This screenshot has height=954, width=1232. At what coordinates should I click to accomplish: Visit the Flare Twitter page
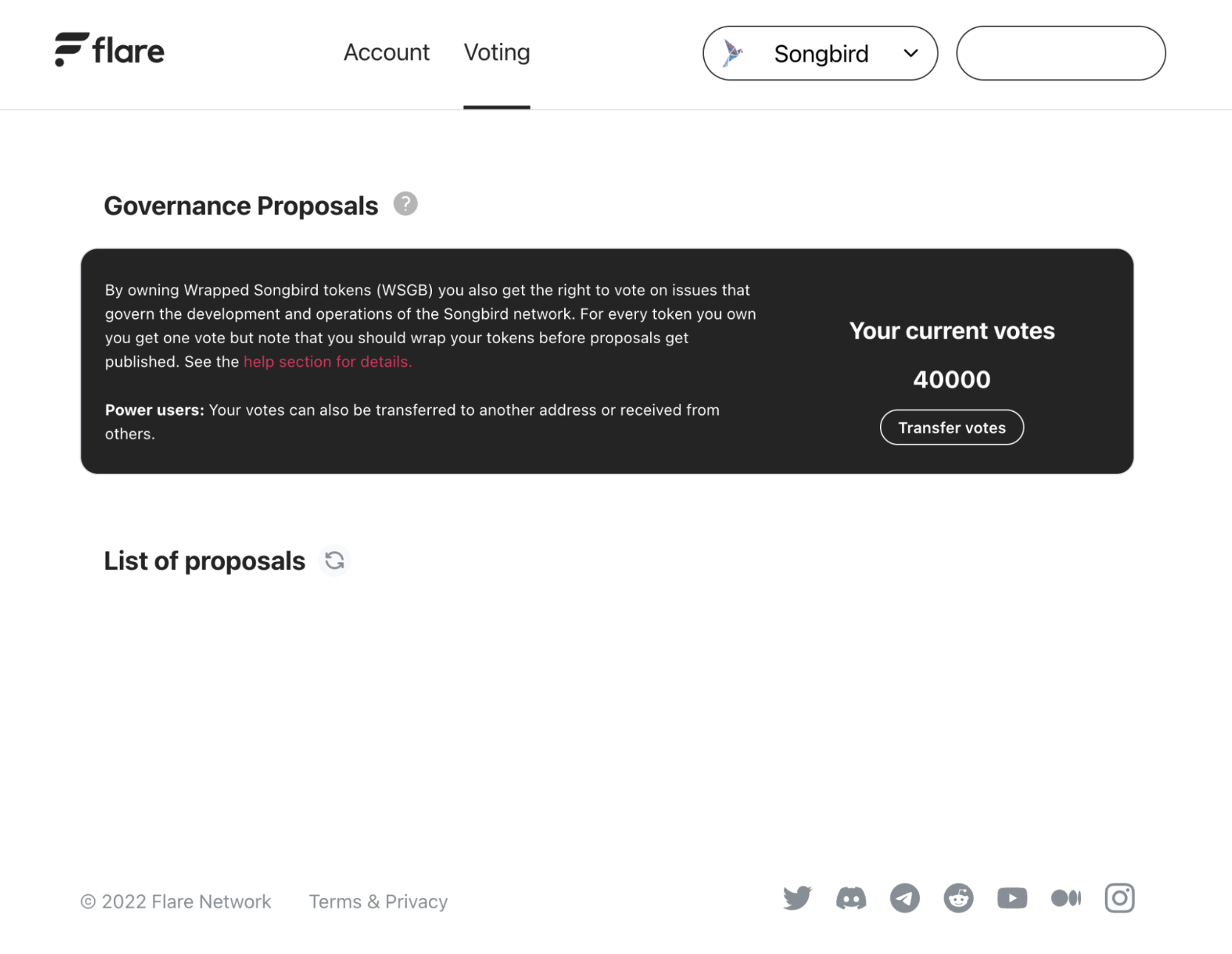click(x=797, y=898)
